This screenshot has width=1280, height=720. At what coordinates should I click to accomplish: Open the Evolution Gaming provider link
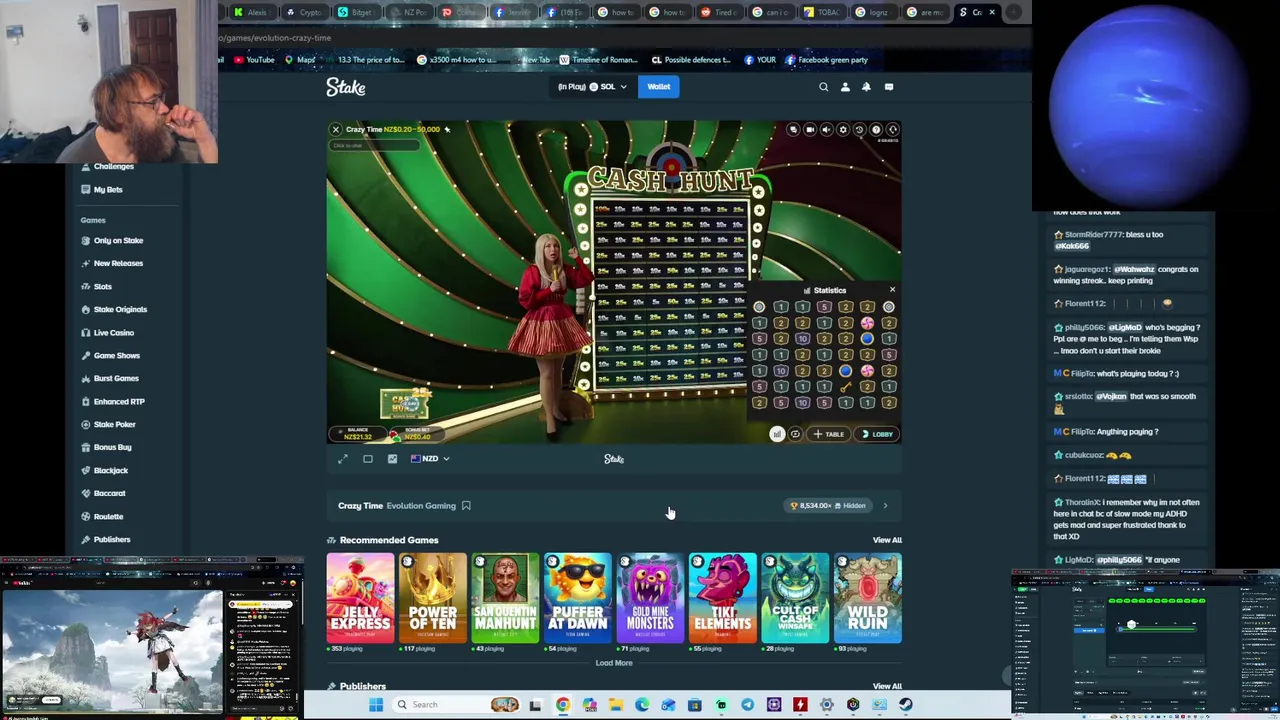(x=421, y=506)
